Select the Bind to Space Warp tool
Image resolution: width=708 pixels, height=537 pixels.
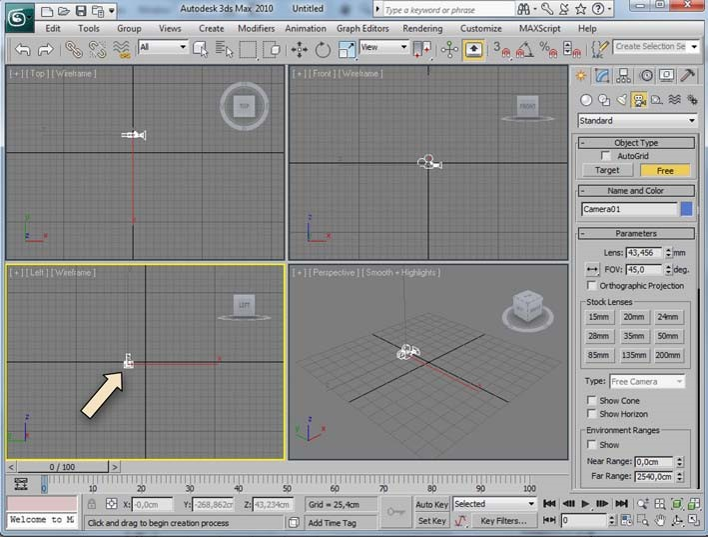click(121, 49)
